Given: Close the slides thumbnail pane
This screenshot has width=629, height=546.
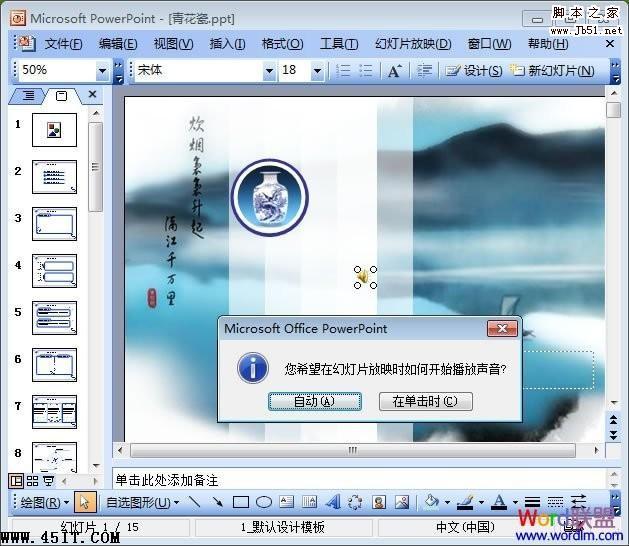Looking at the screenshot, I should (x=92, y=95).
